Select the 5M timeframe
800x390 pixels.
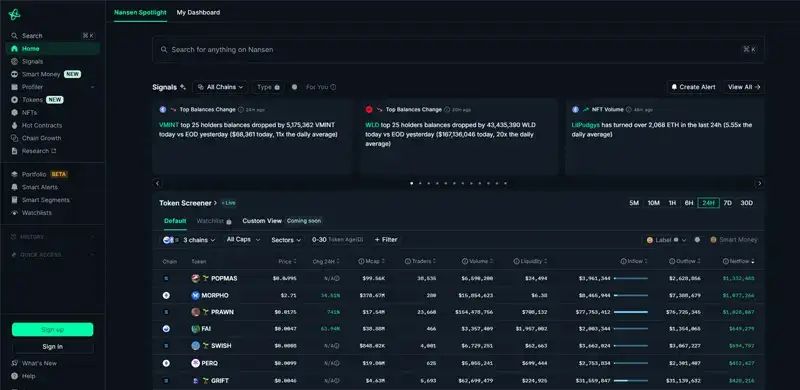[x=634, y=203]
